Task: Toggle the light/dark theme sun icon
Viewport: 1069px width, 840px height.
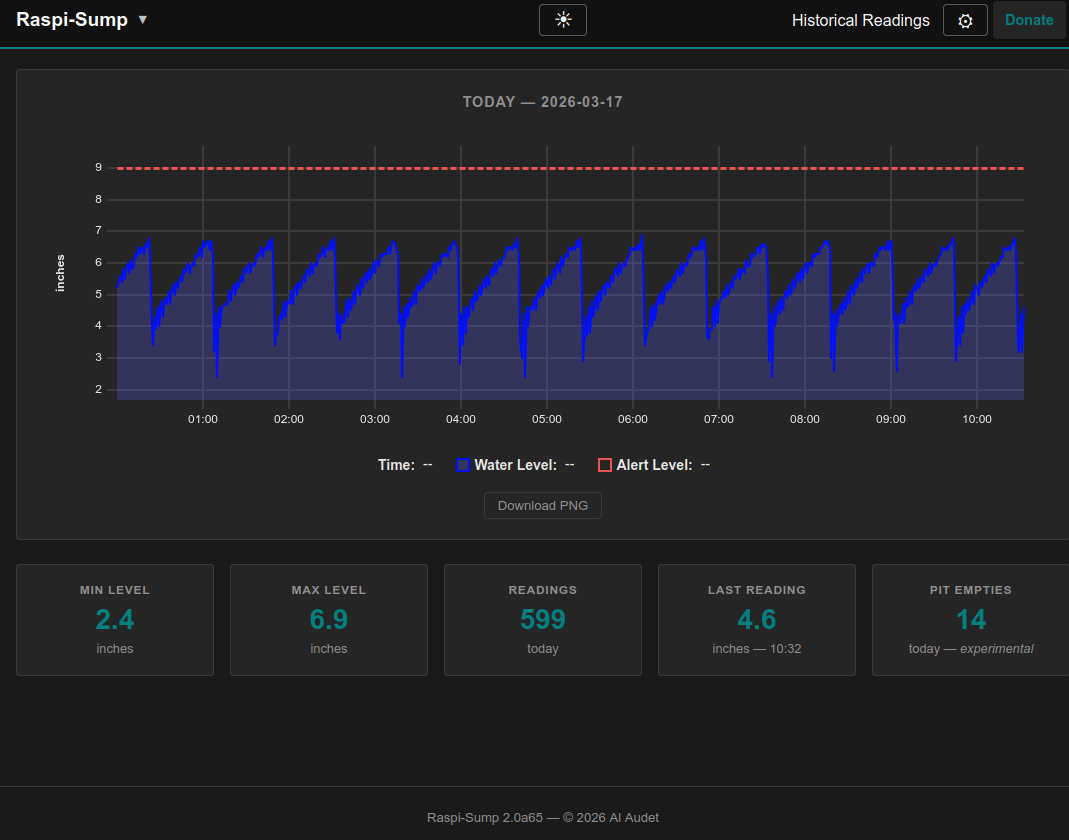Action: point(562,19)
